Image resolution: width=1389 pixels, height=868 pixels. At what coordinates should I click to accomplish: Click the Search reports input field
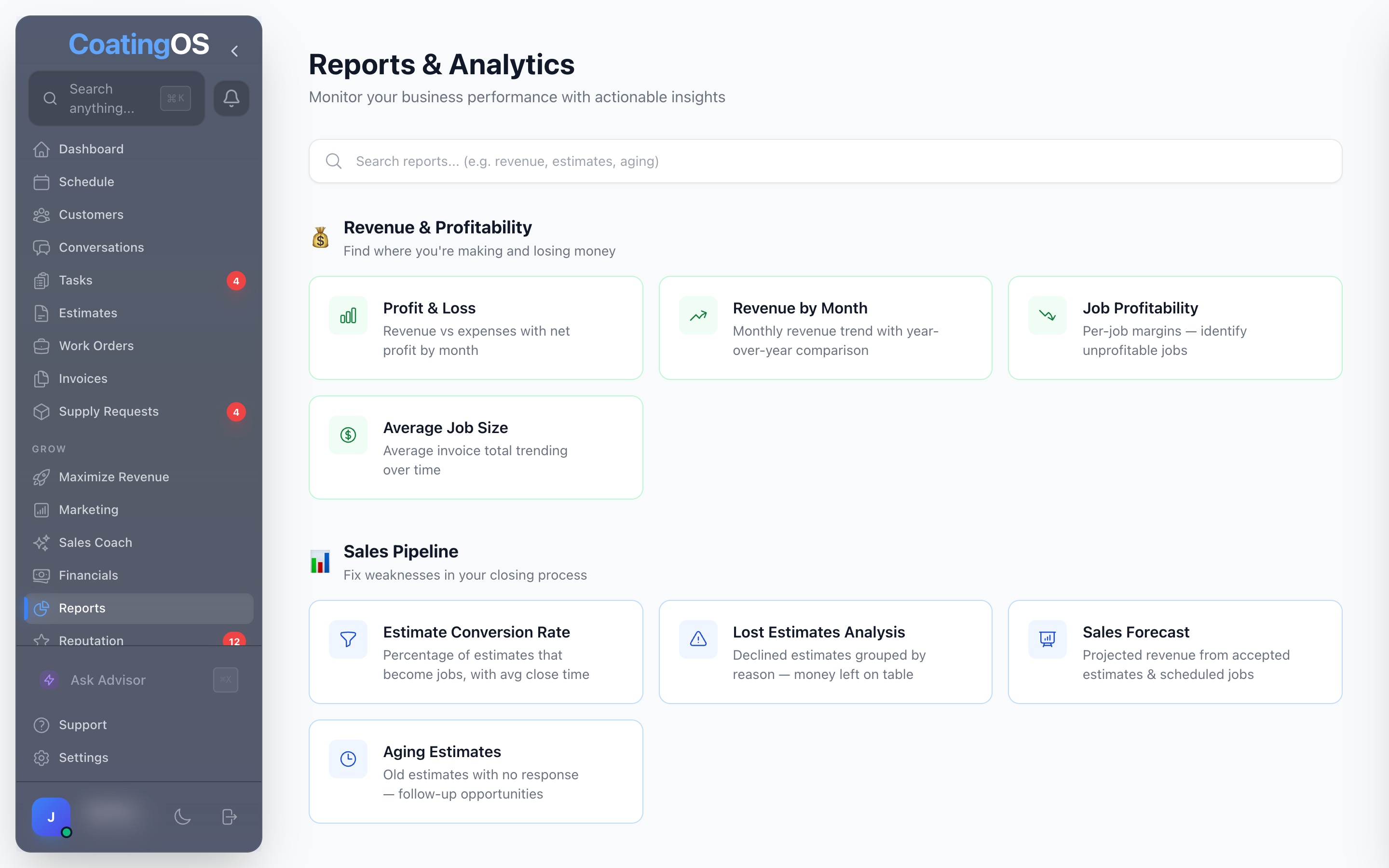click(x=825, y=162)
